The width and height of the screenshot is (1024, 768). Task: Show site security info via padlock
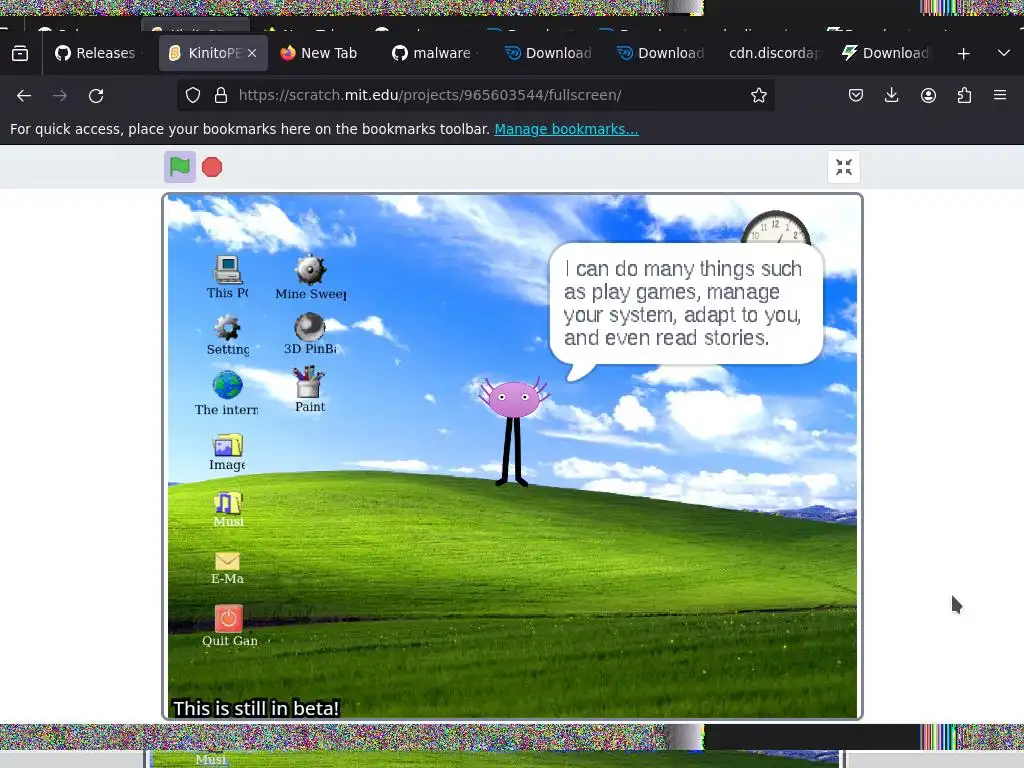pyautogui.click(x=221, y=95)
